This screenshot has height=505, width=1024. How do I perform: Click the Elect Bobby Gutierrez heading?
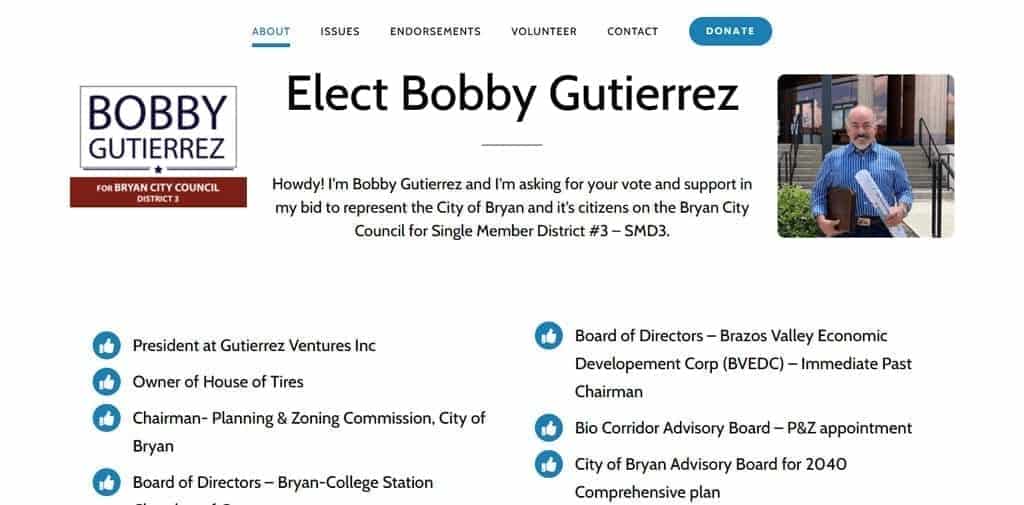512,94
